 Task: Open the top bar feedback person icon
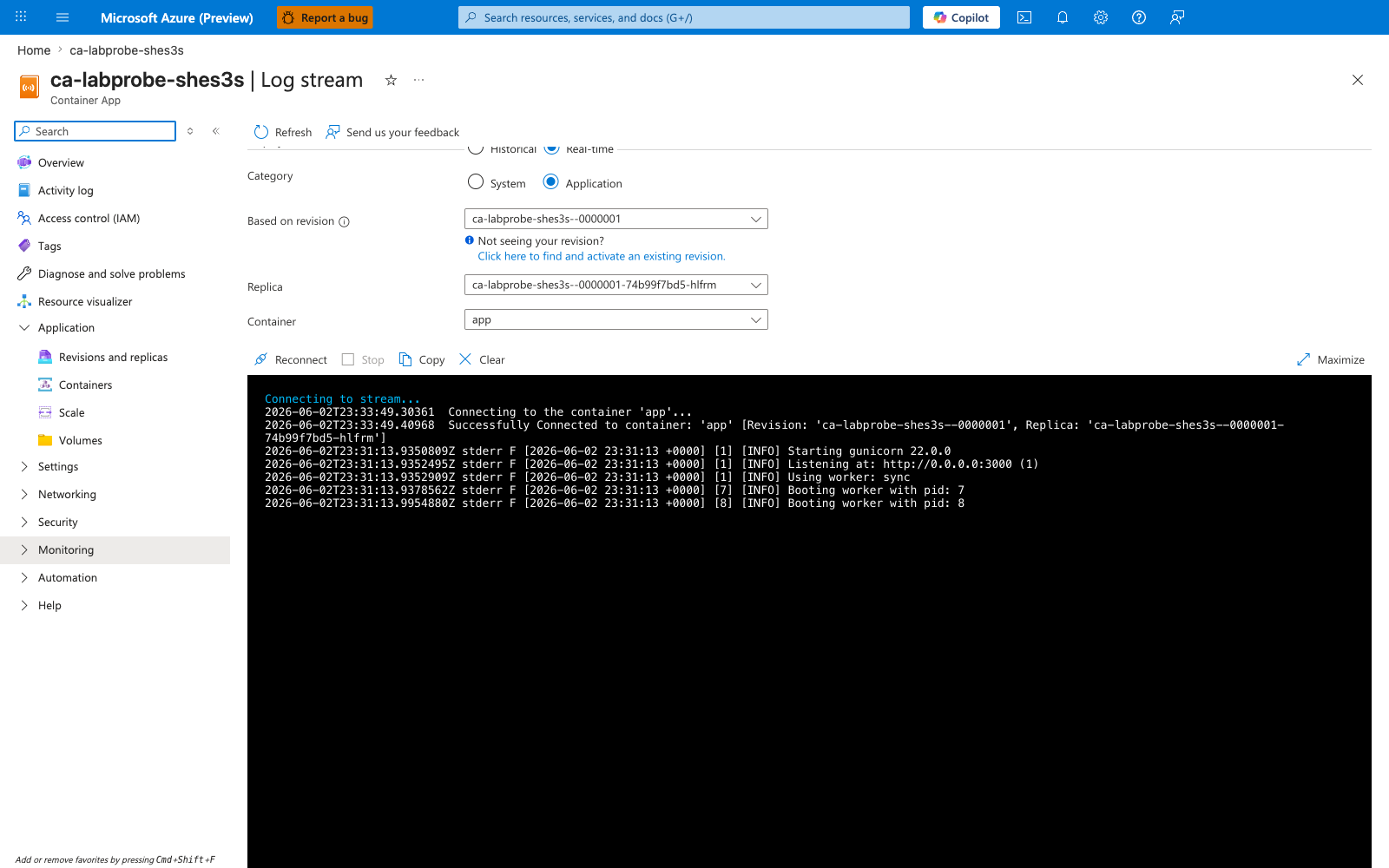[1177, 17]
